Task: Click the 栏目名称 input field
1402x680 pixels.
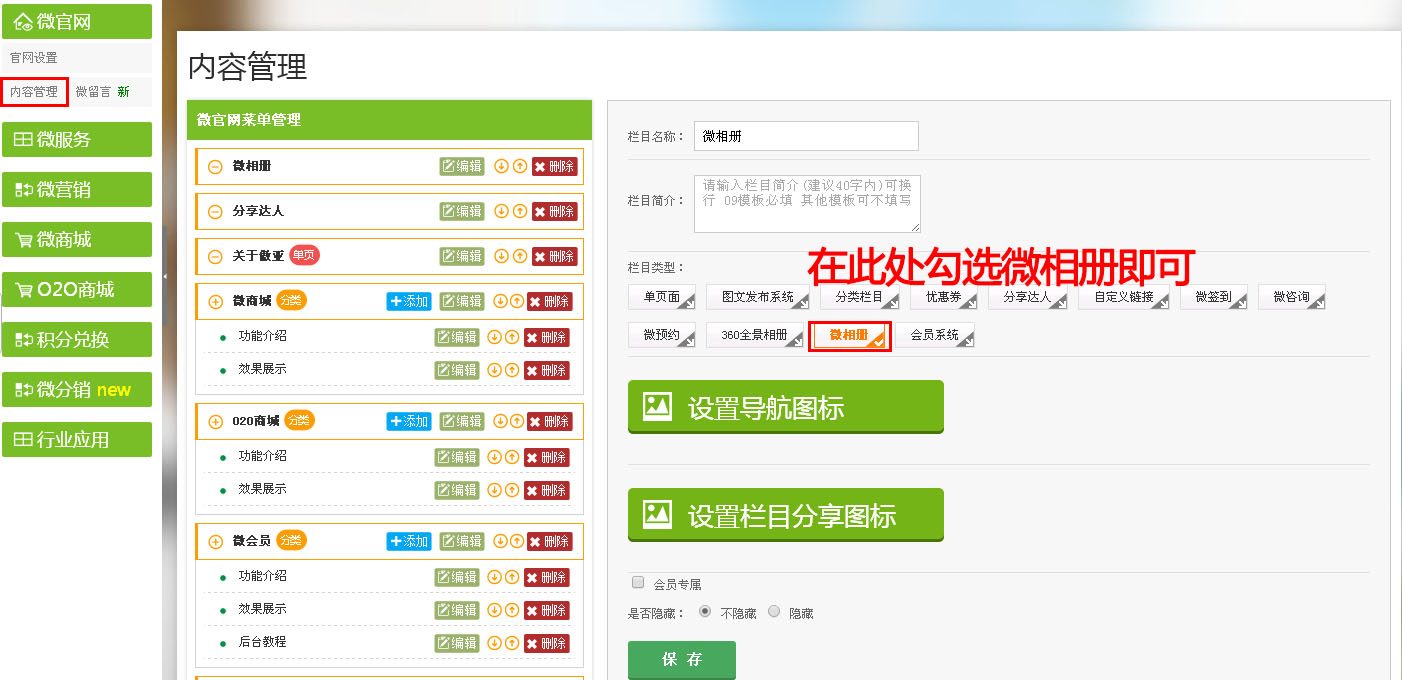Action: point(806,136)
